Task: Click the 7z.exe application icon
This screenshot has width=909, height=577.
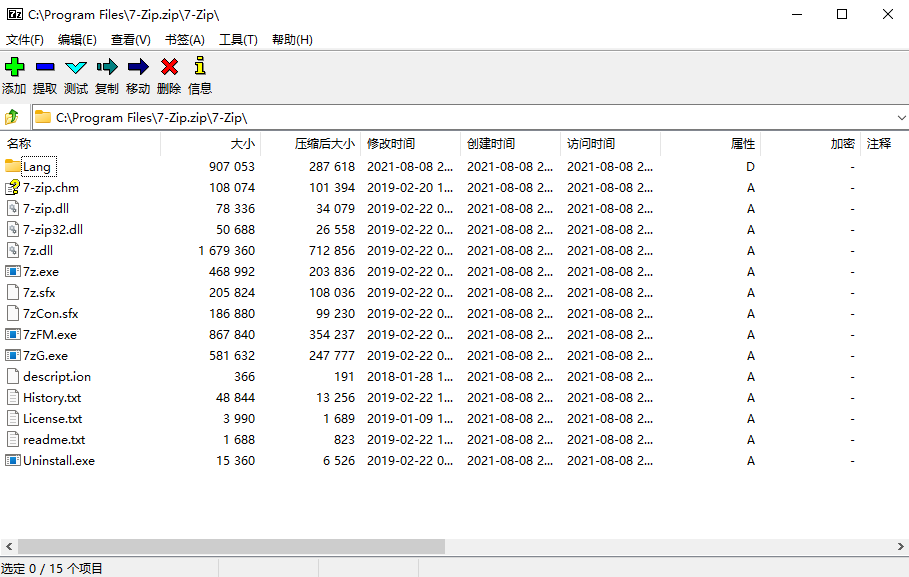Action: (x=13, y=271)
